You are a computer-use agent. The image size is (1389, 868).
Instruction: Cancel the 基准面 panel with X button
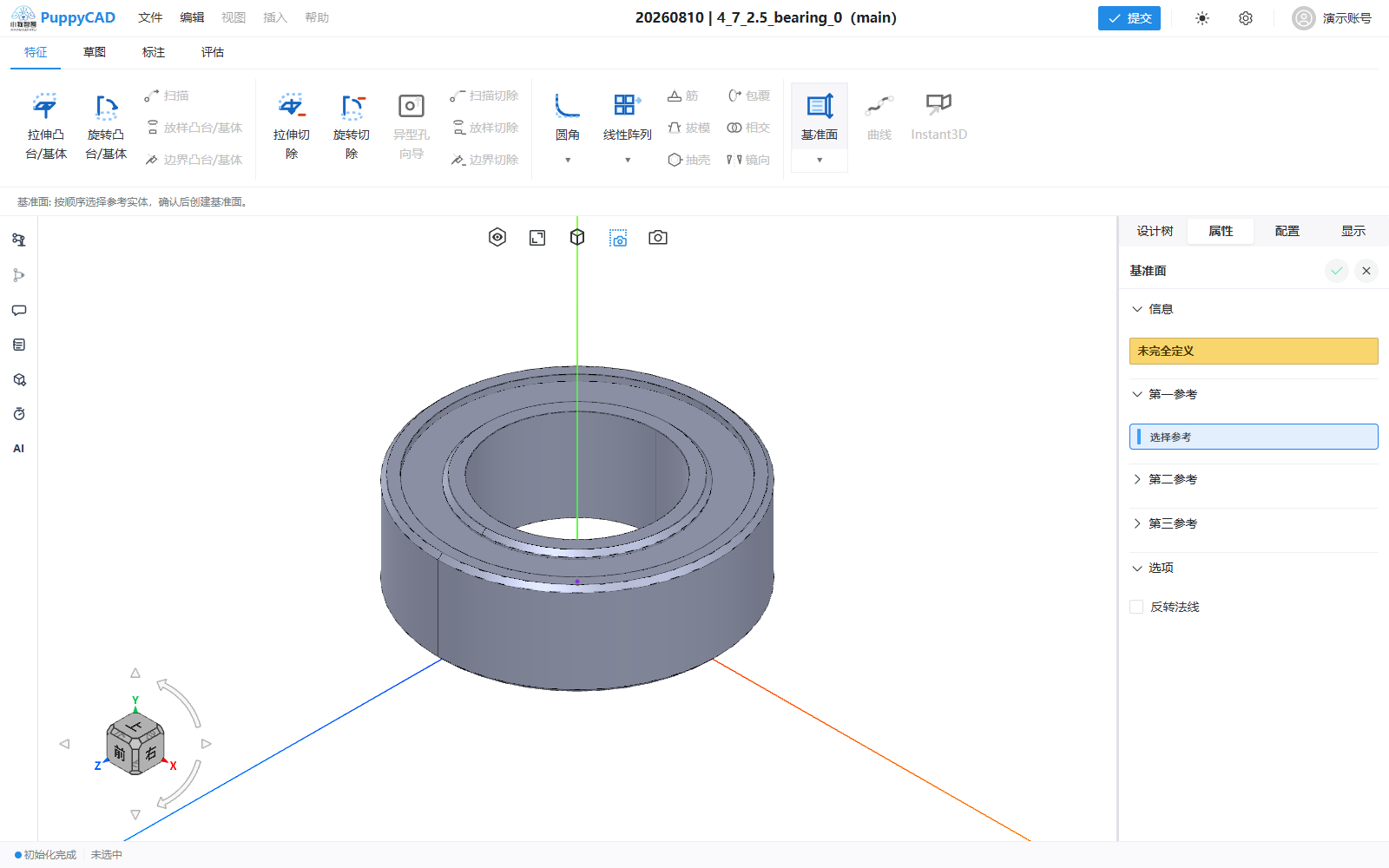tap(1366, 271)
